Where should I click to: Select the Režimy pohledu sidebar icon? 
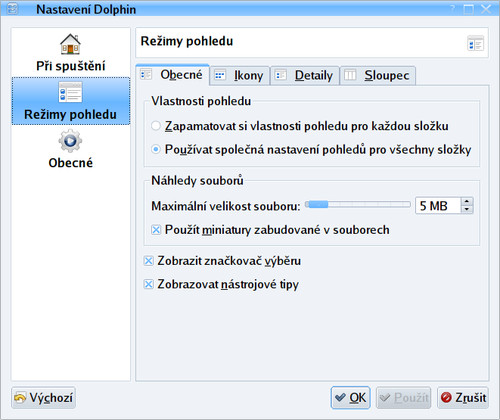(x=70, y=92)
